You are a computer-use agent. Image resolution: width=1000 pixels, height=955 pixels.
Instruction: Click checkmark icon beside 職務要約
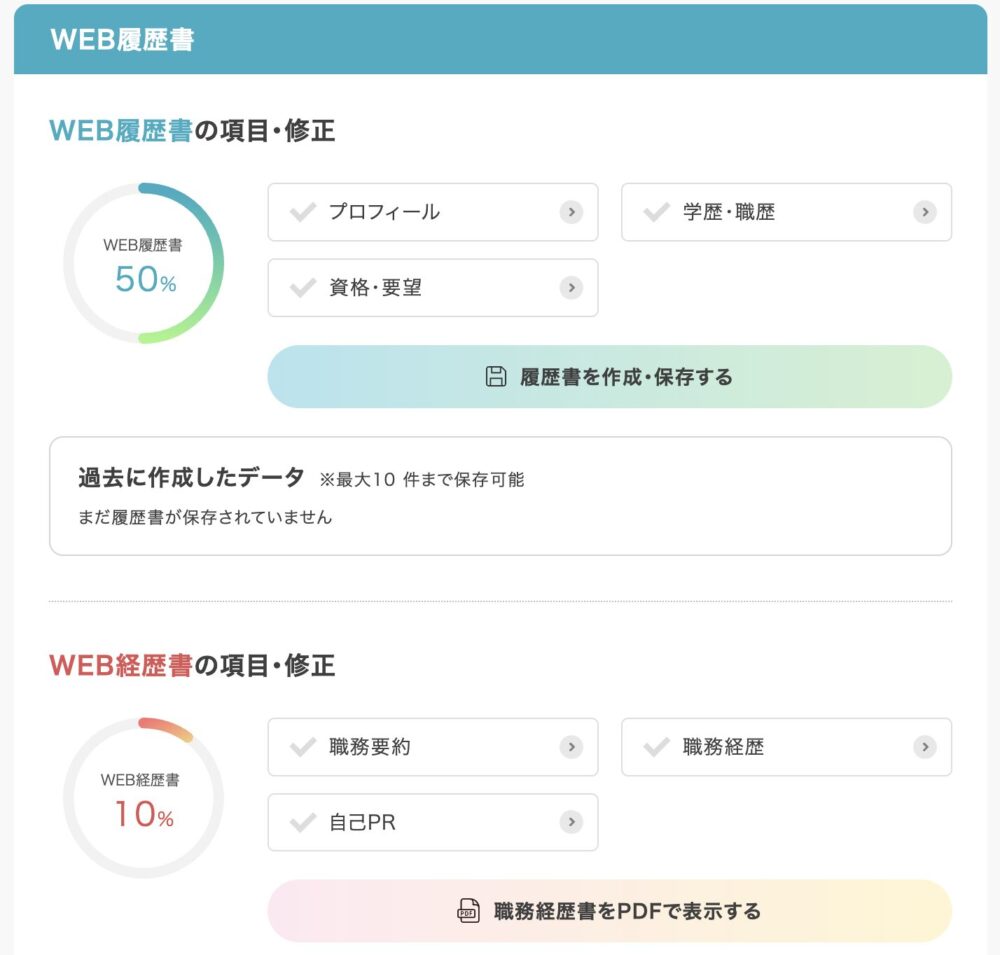303,747
